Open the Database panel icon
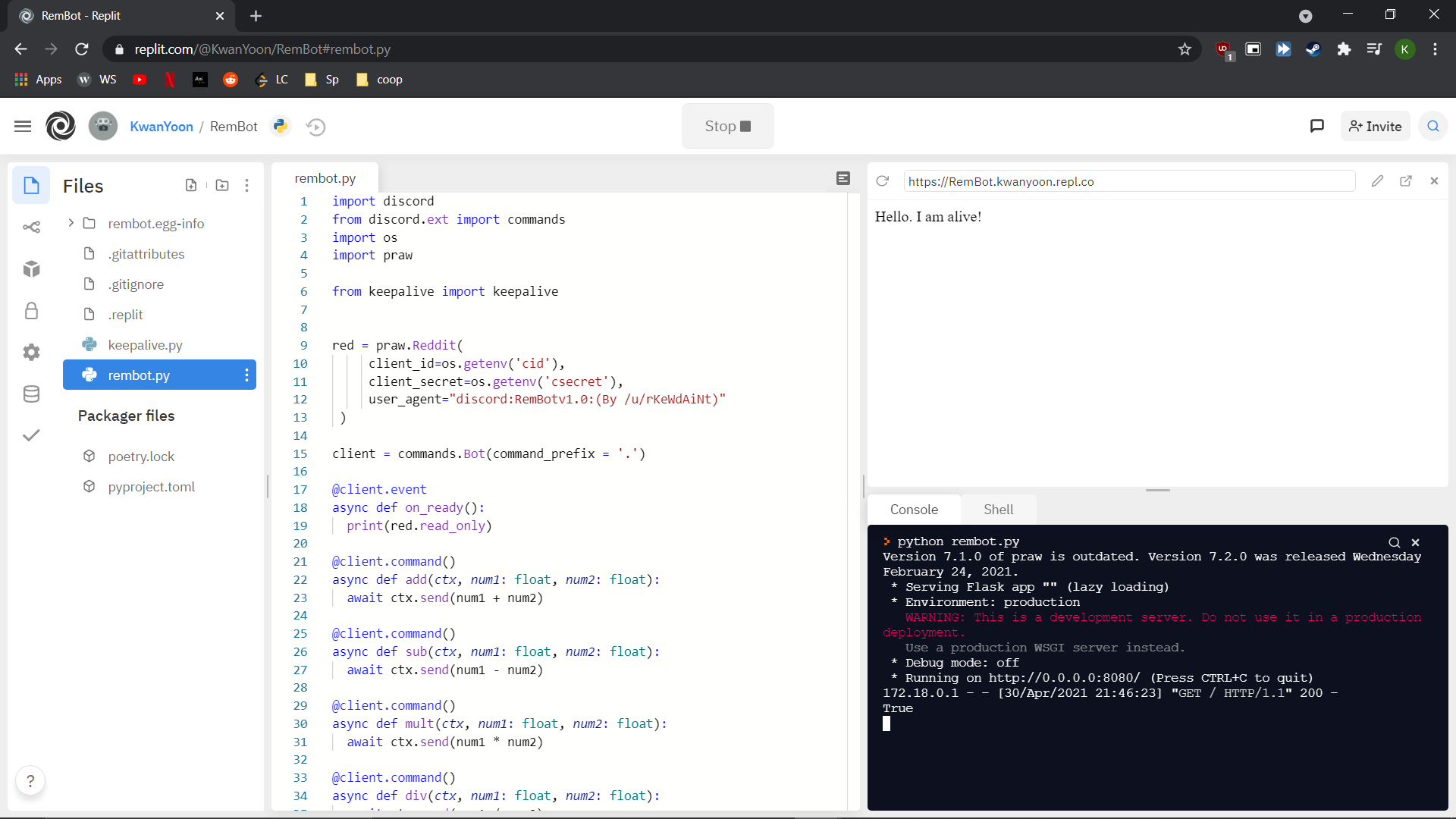This screenshot has width=1456, height=819. point(31,394)
